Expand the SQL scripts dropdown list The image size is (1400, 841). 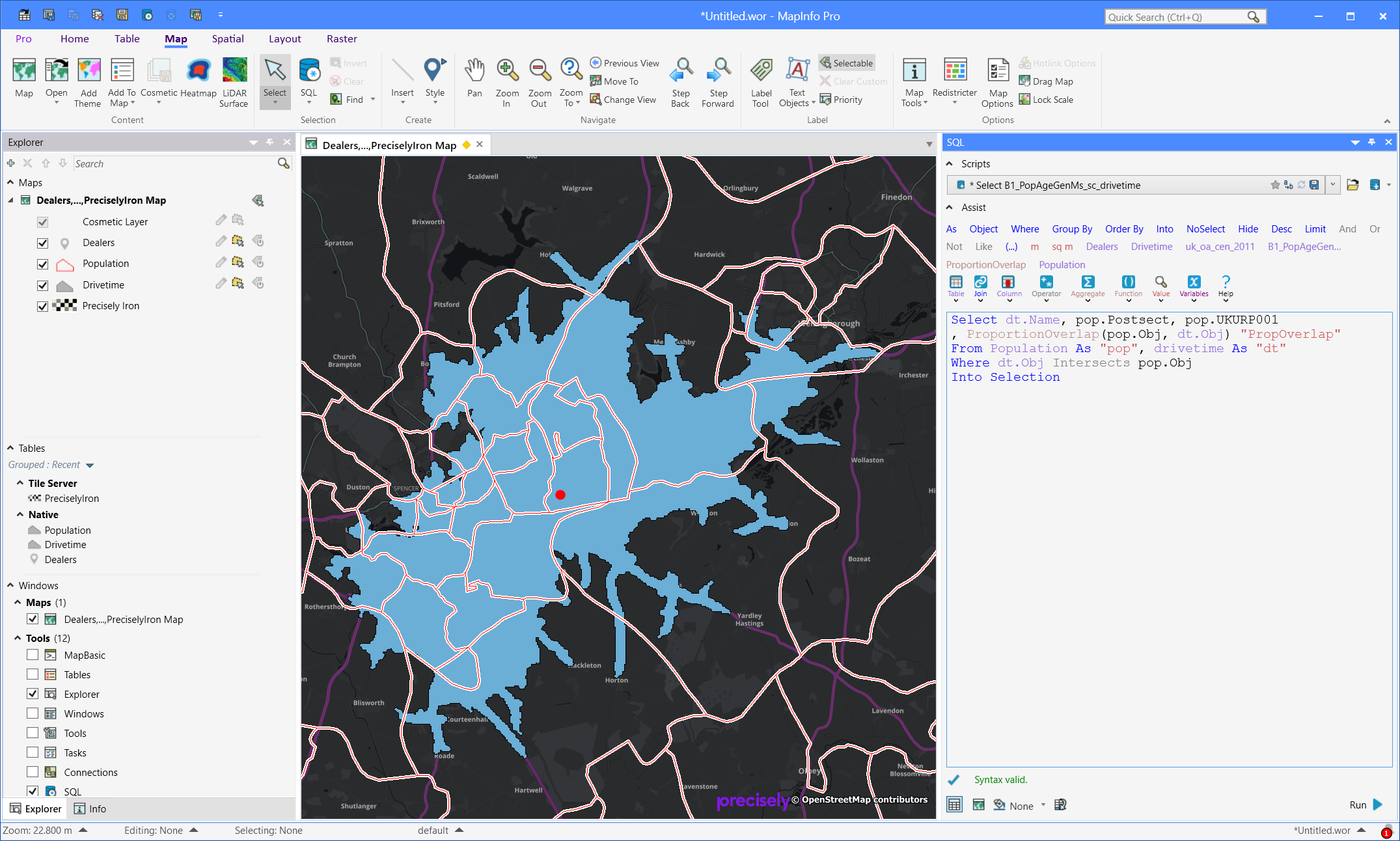1332,185
